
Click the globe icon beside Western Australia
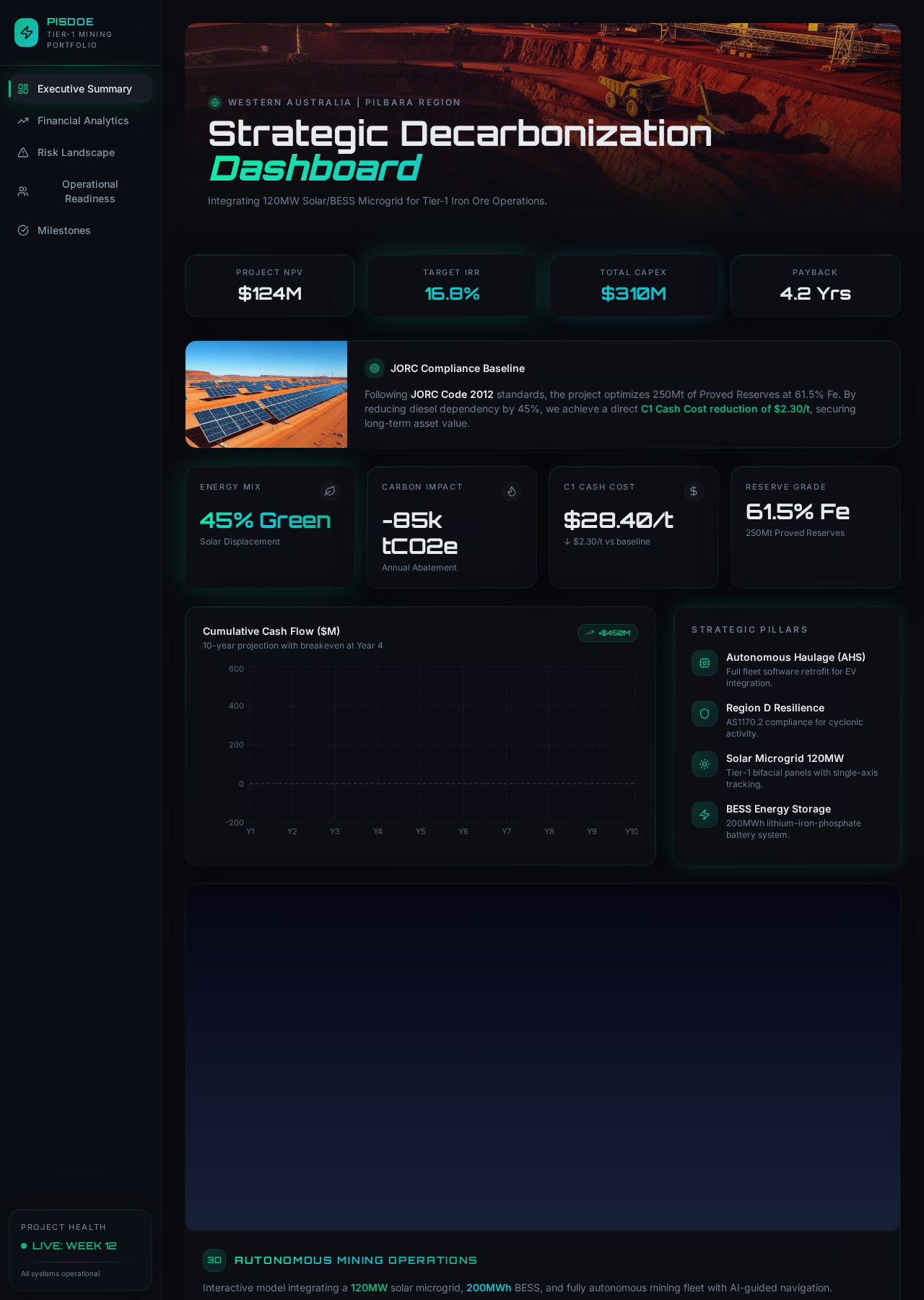(215, 103)
